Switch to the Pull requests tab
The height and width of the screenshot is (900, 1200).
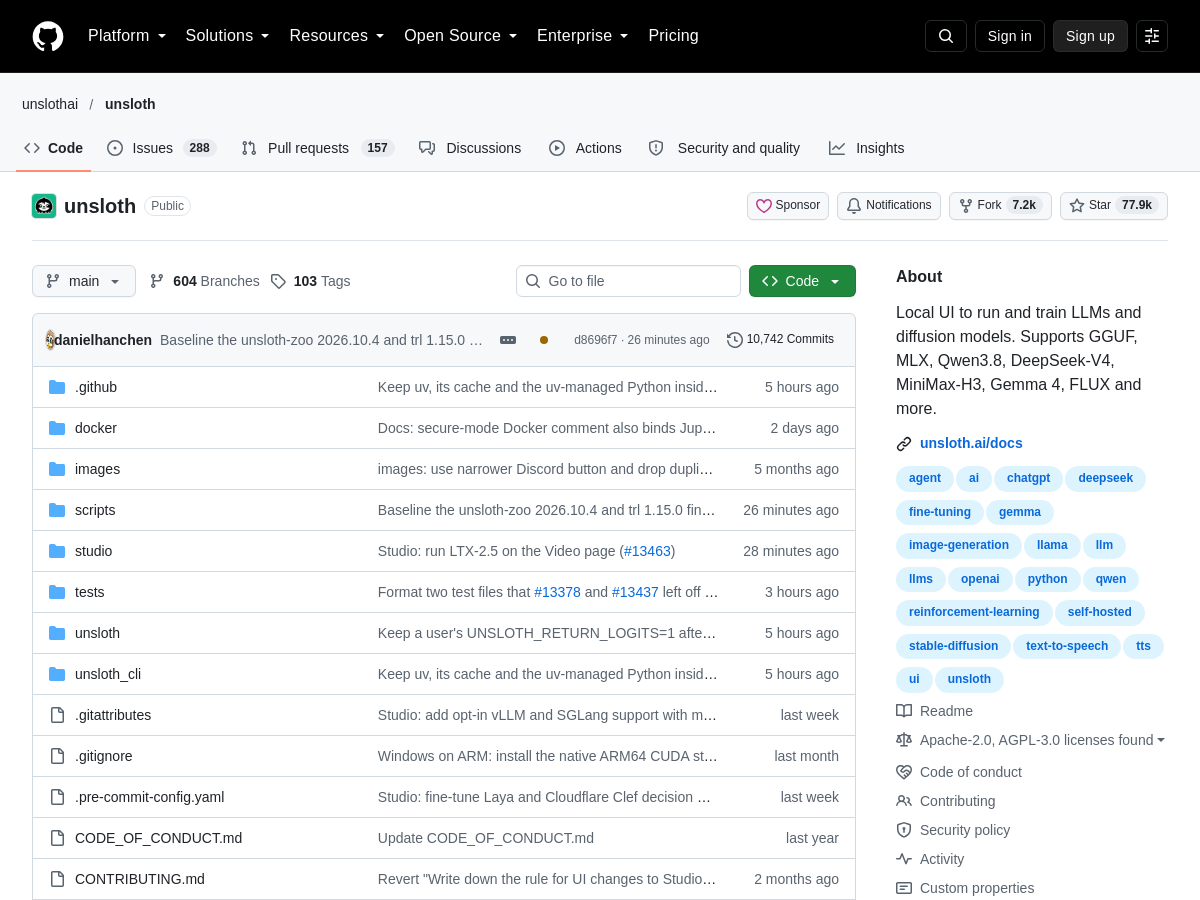tap(318, 148)
